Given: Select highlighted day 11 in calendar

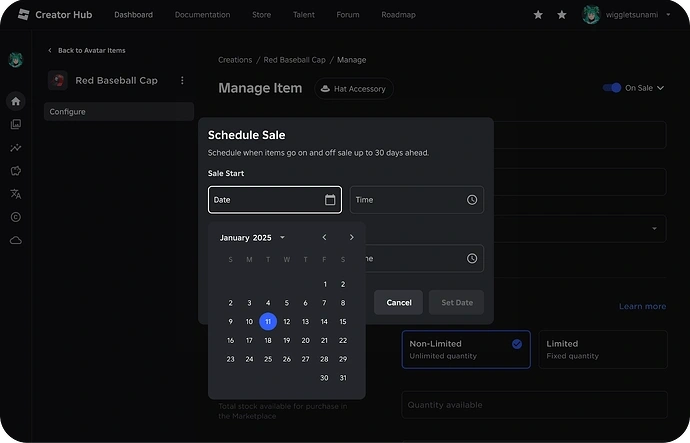Looking at the screenshot, I should [268, 322].
